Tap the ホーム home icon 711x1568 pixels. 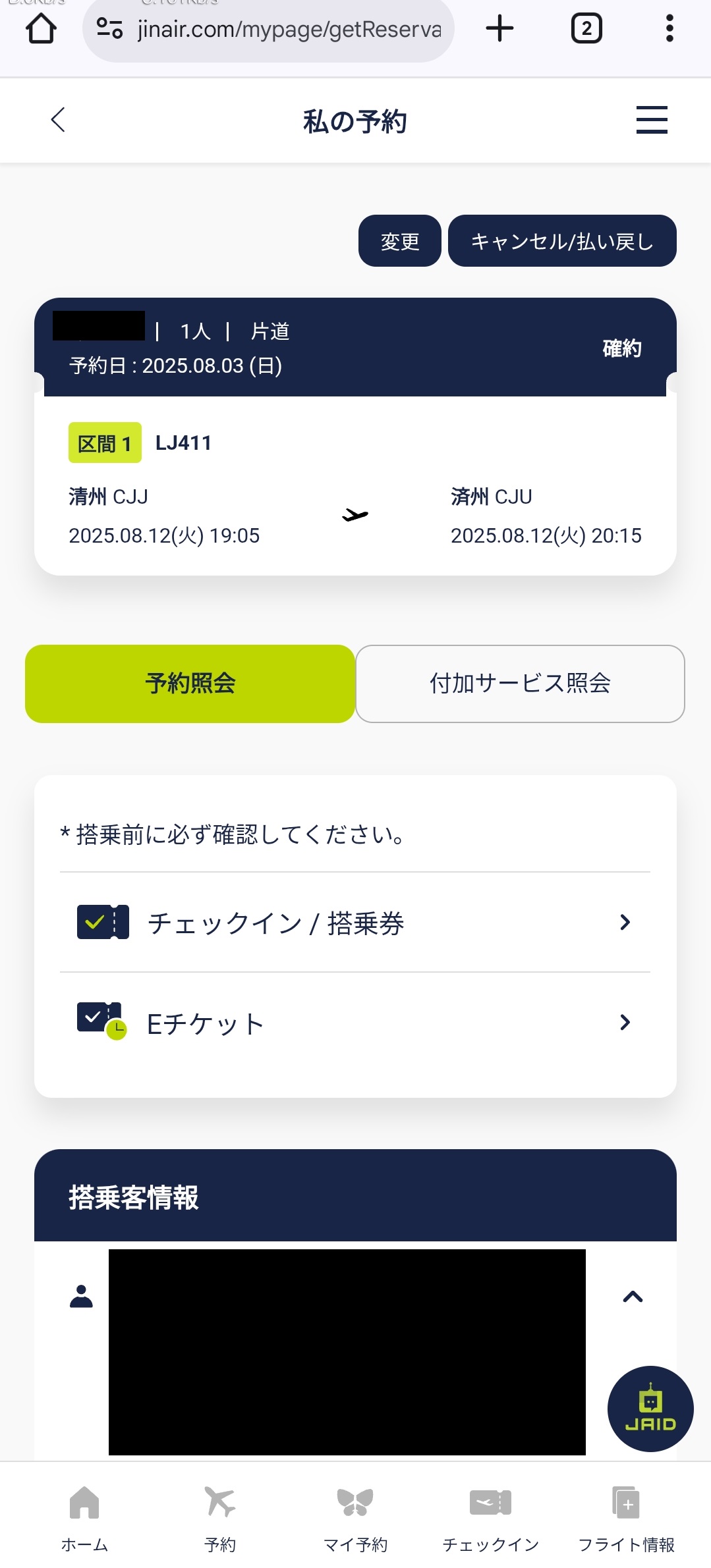coord(84,1502)
